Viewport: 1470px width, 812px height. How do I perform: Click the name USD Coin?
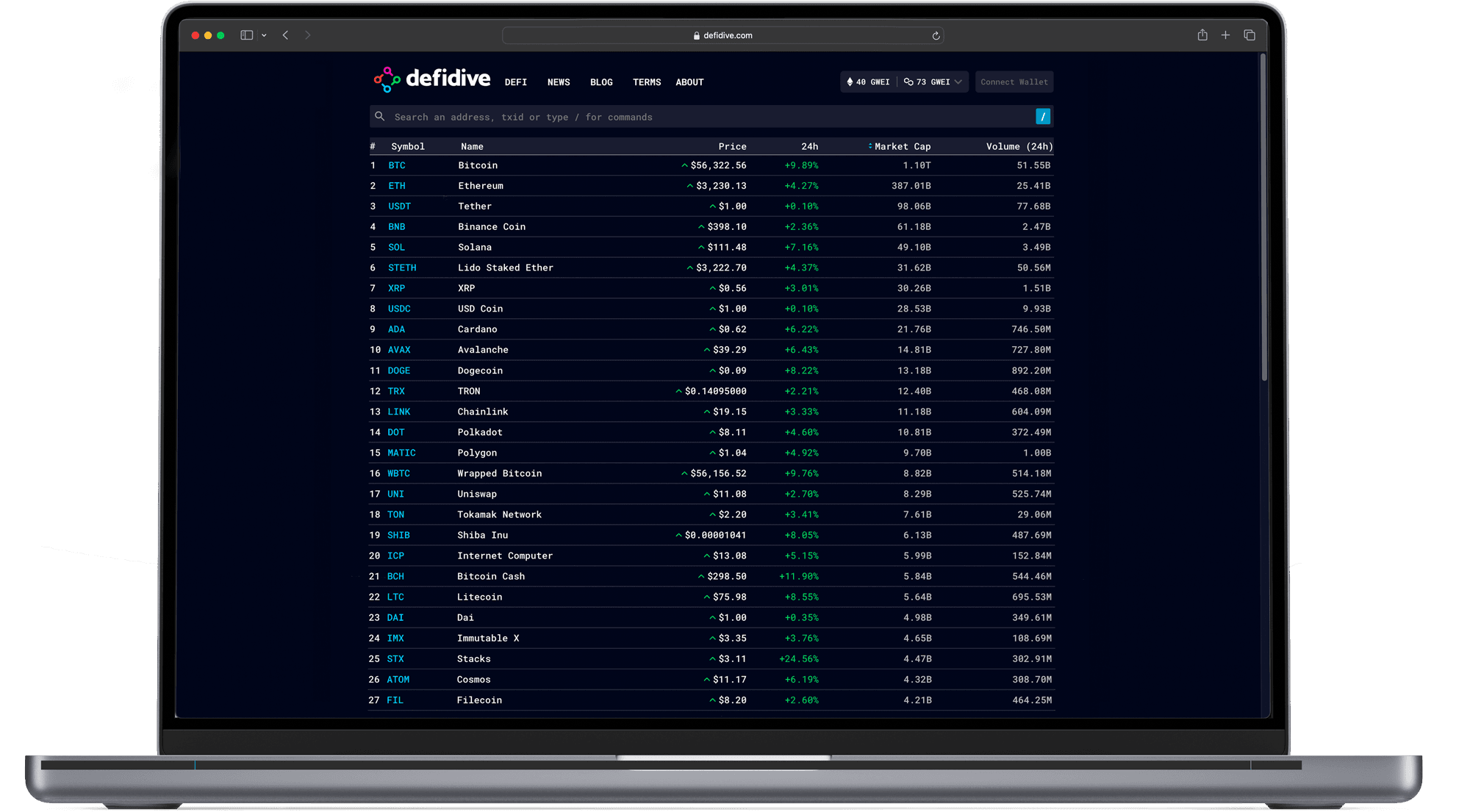click(481, 309)
